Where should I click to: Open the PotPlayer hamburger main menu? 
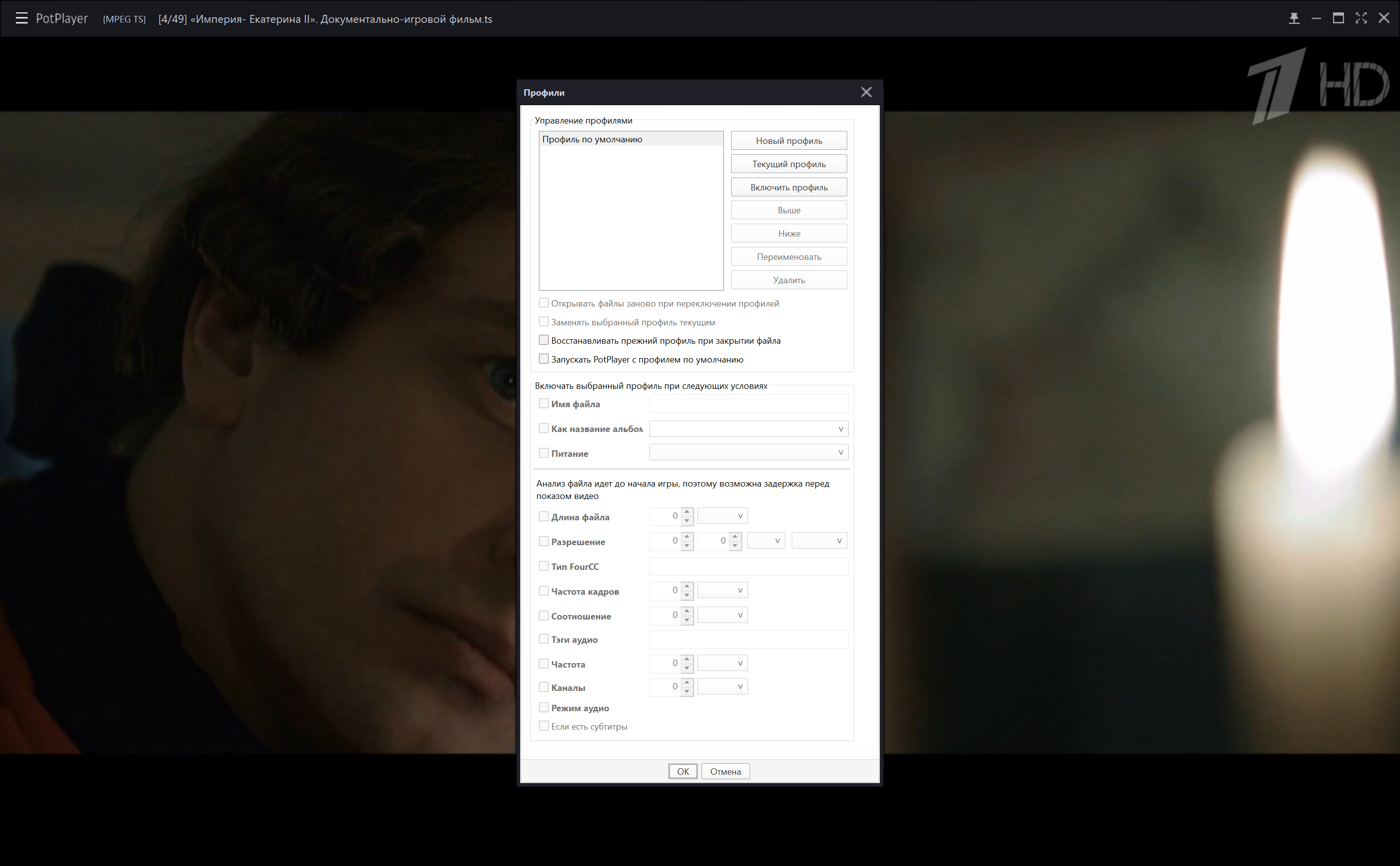[x=22, y=18]
